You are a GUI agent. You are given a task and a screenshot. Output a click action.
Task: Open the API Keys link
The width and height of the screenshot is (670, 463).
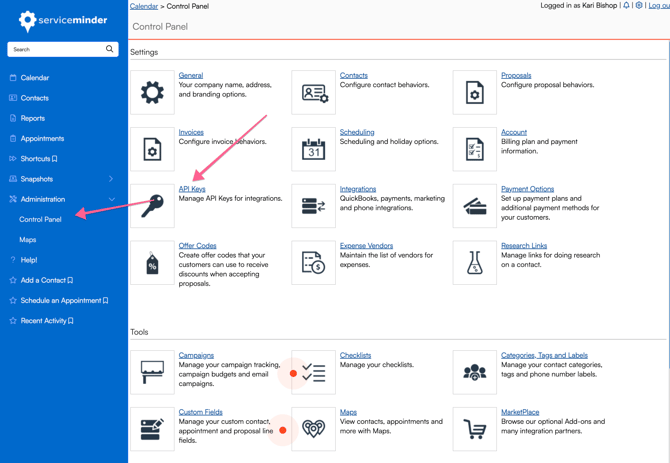click(192, 189)
